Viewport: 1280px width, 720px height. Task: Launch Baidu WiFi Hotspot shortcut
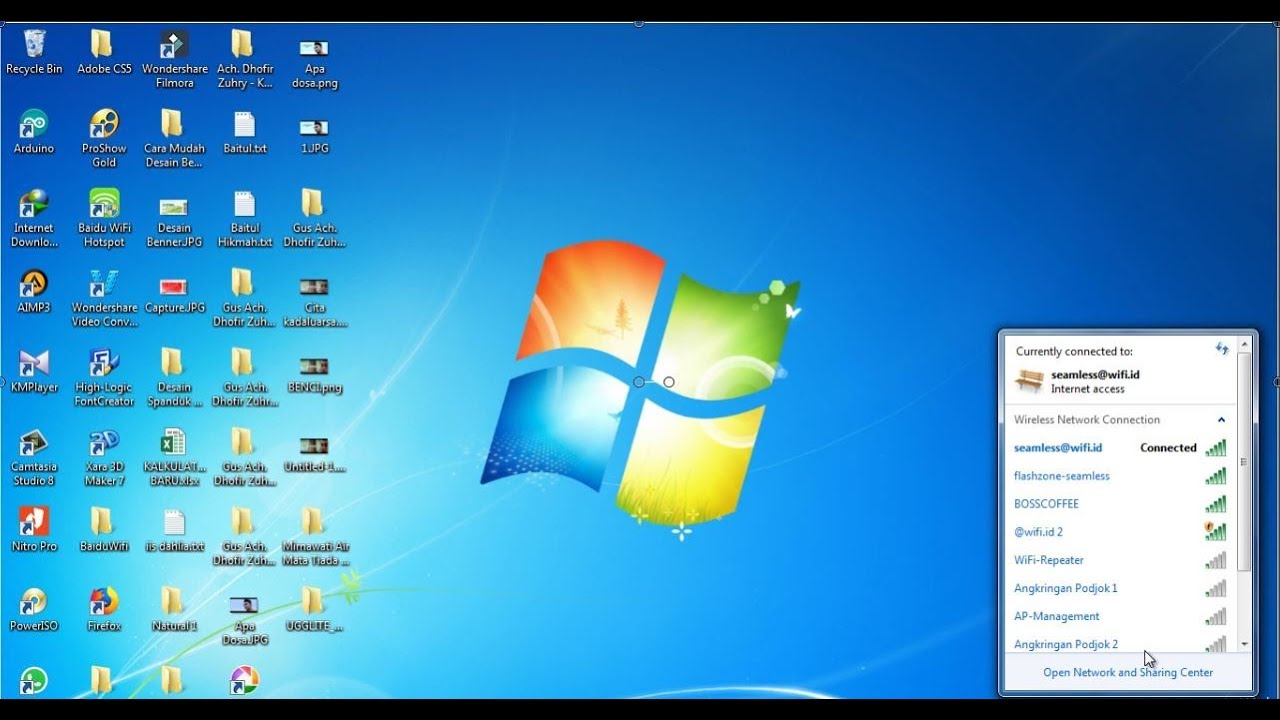point(104,218)
